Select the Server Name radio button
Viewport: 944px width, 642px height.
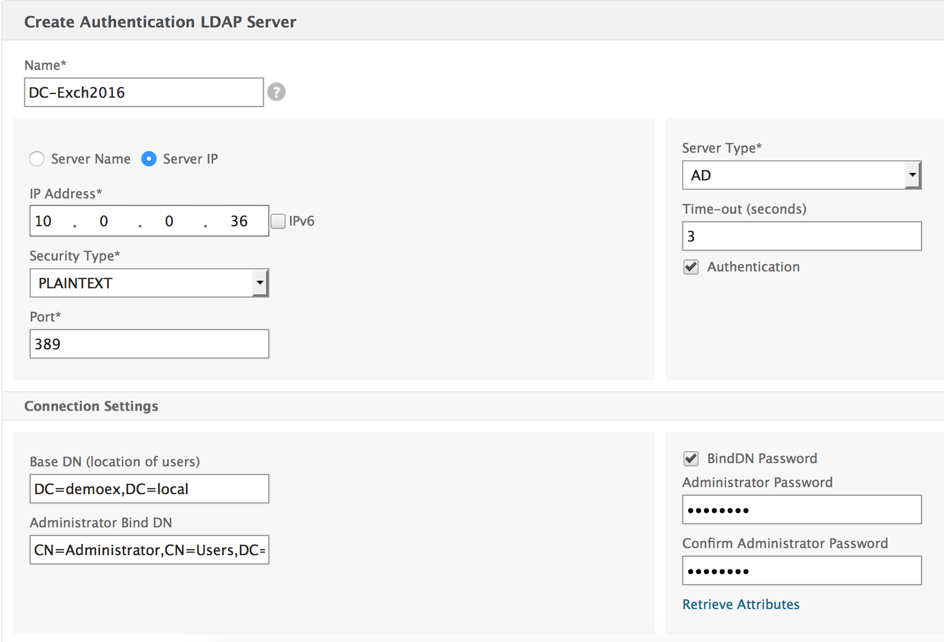(37, 159)
